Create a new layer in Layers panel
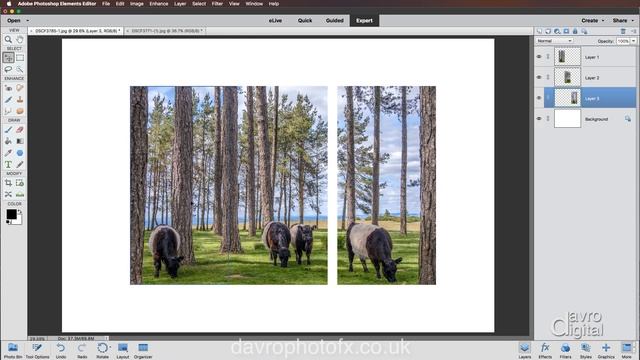Viewport: 640px width, 360px height. tap(539, 31)
